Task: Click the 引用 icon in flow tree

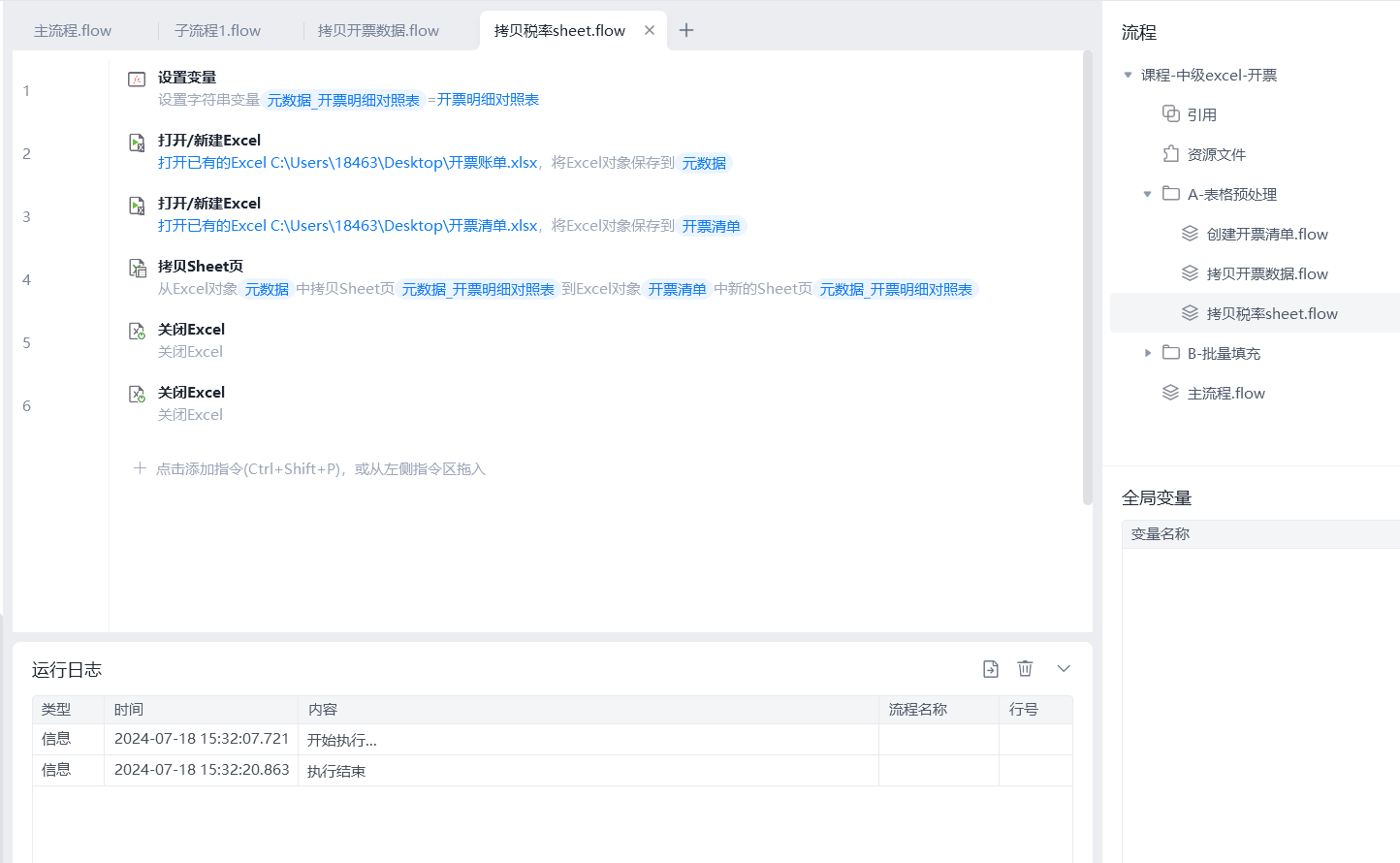Action: pyautogui.click(x=1171, y=114)
